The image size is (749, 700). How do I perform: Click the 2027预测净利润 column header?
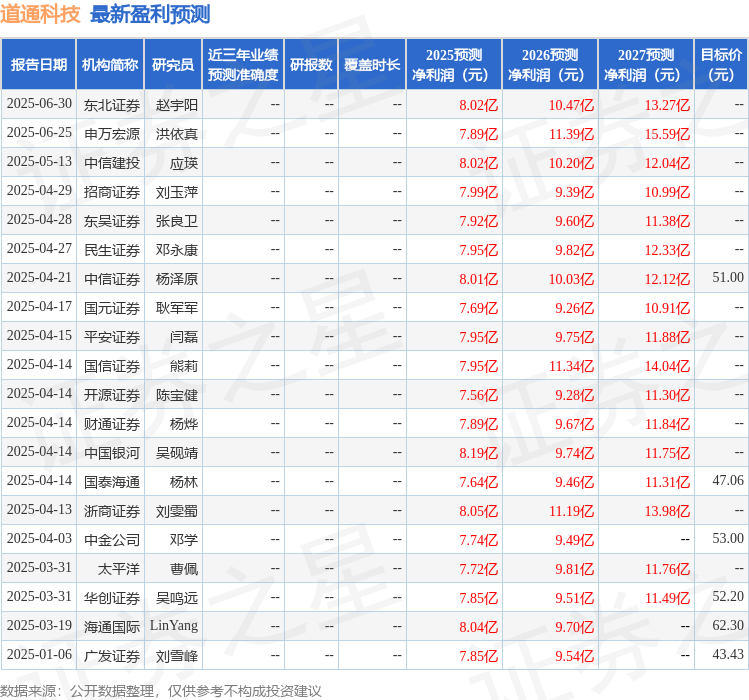click(x=645, y=65)
